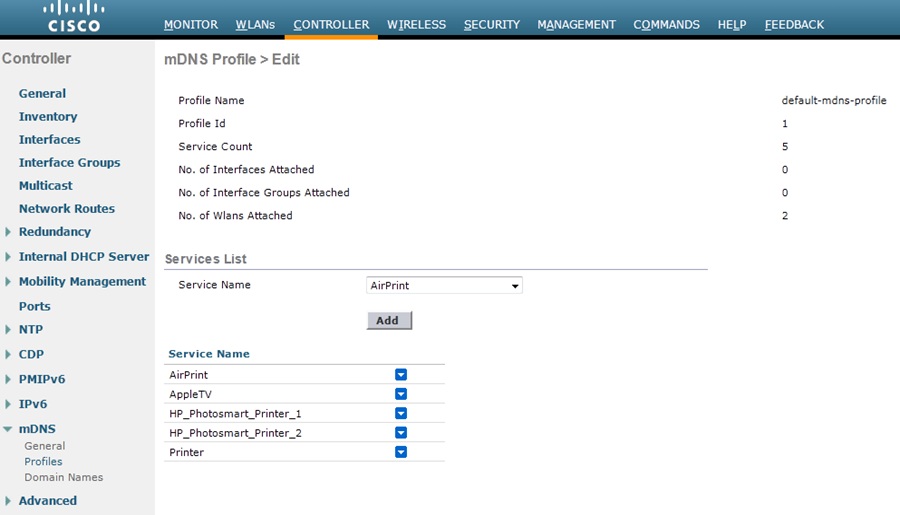This screenshot has height=515, width=900.
Task: Open the Advanced link
Action: coord(48,501)
